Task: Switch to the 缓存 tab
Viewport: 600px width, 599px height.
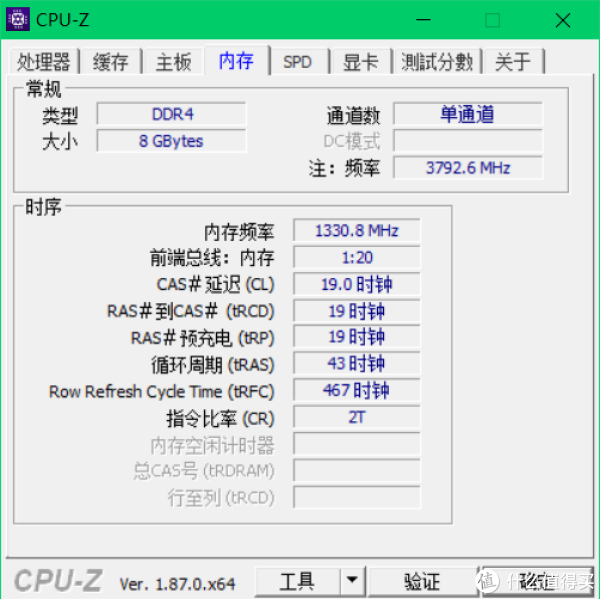Action: (111, 62)
